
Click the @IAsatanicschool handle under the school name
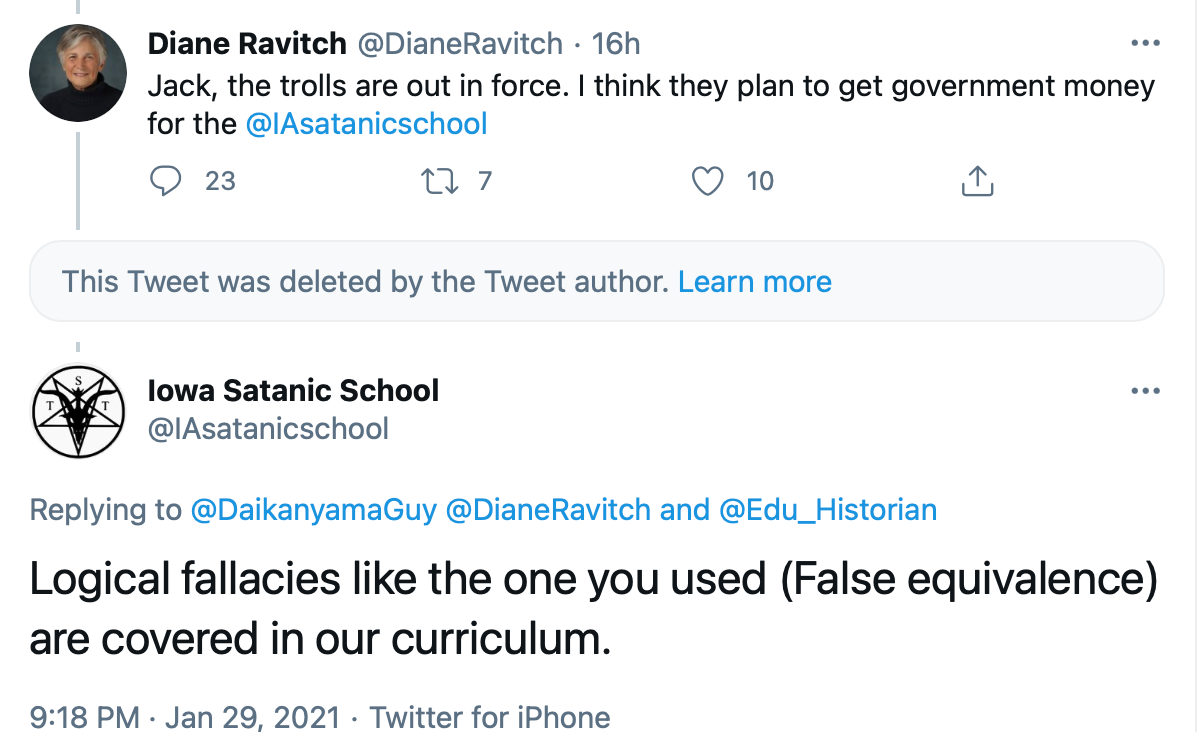click(268, 429)
